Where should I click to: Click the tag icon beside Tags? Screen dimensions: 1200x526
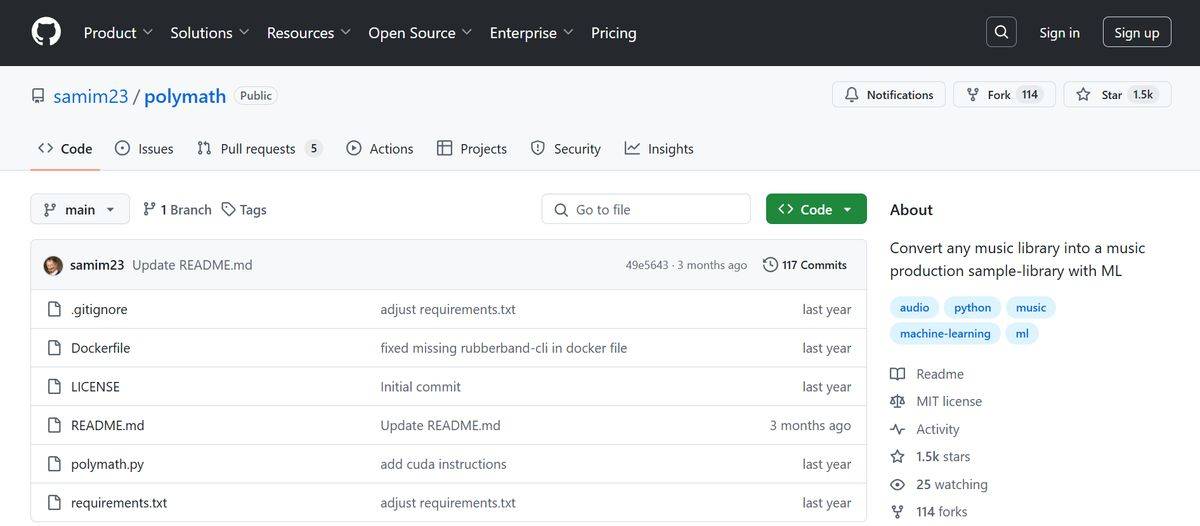[x=229, y=209]
